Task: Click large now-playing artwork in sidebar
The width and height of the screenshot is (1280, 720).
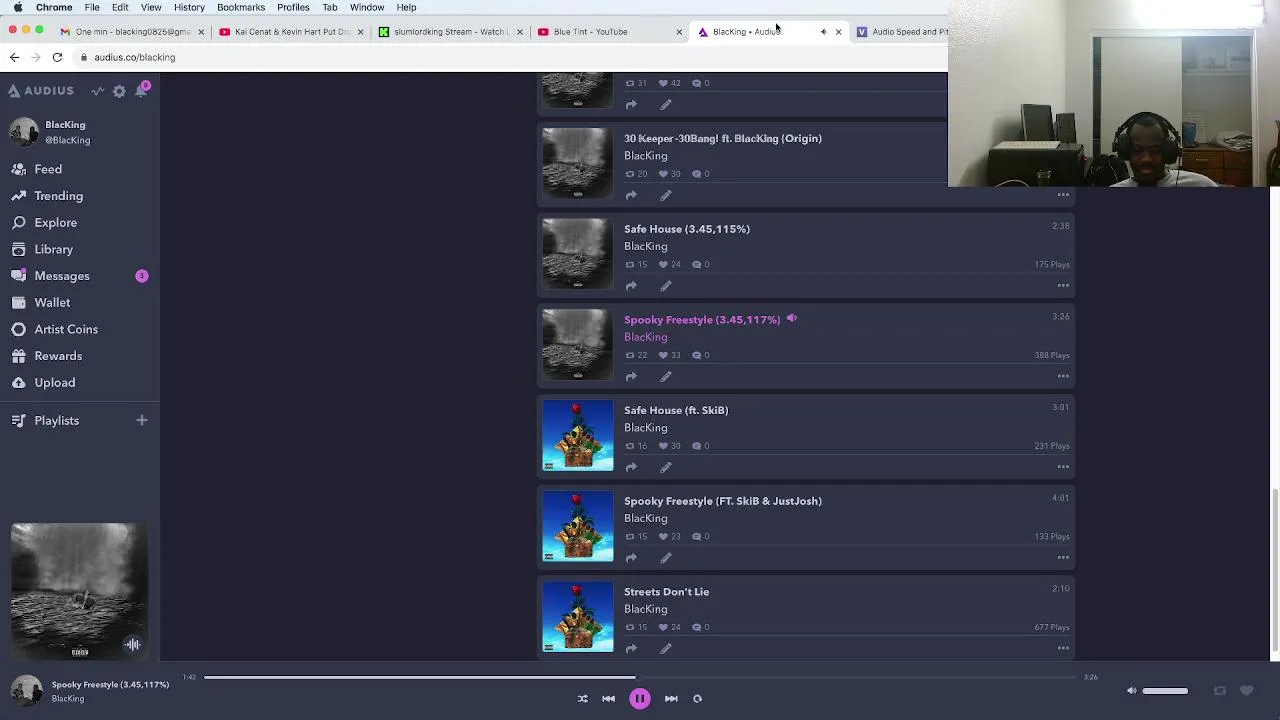Action: [x=80, y=591]
